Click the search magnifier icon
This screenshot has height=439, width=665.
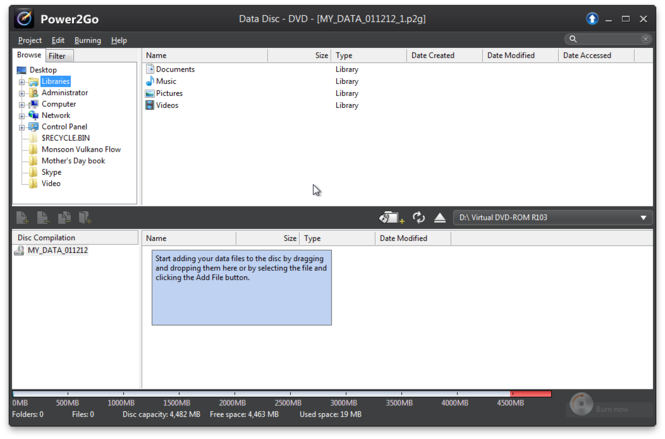click(573, 39)
